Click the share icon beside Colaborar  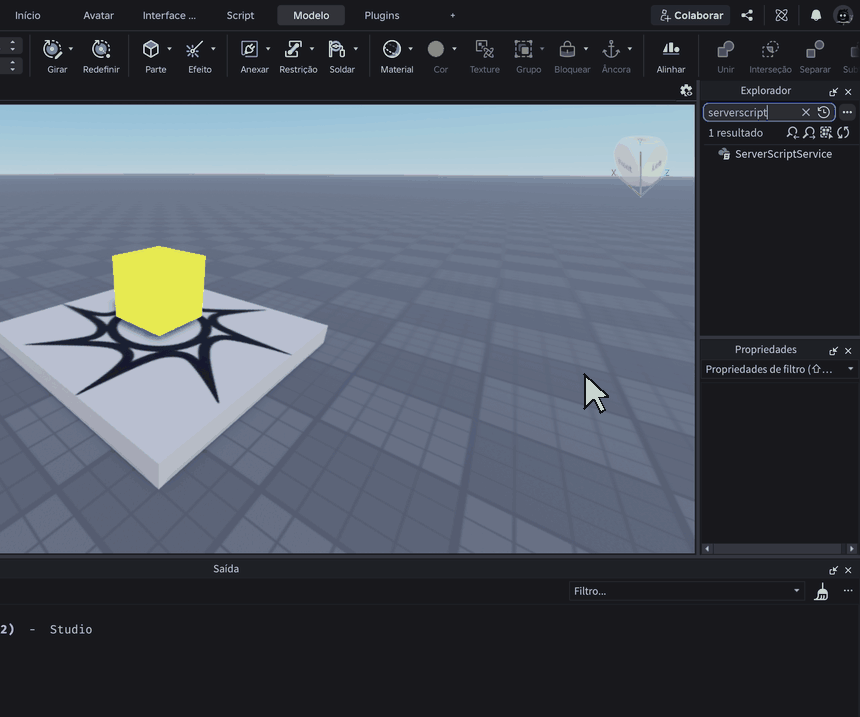tap(747, 15)
